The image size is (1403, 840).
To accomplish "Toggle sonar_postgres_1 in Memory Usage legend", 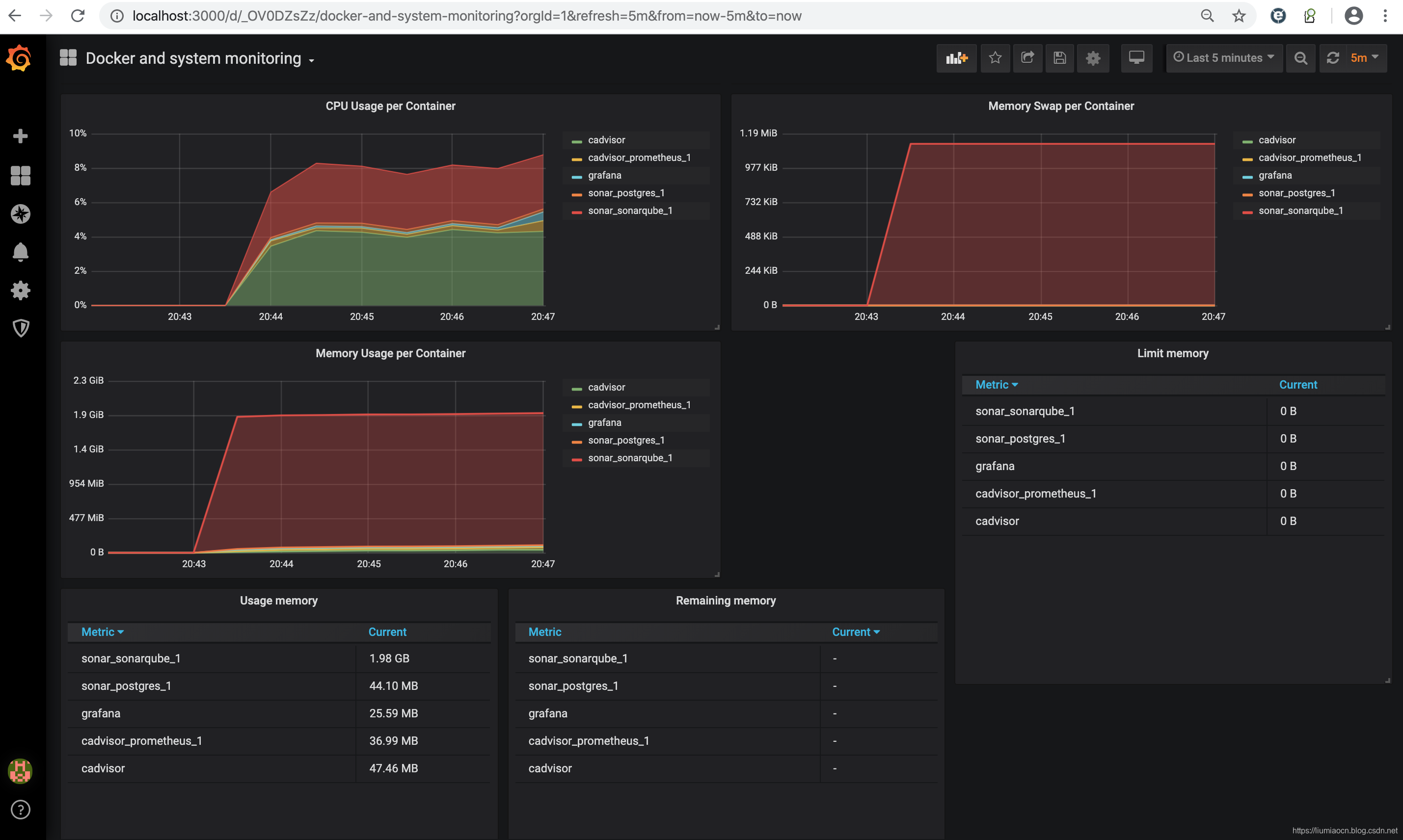I will [x=626, y=441].
